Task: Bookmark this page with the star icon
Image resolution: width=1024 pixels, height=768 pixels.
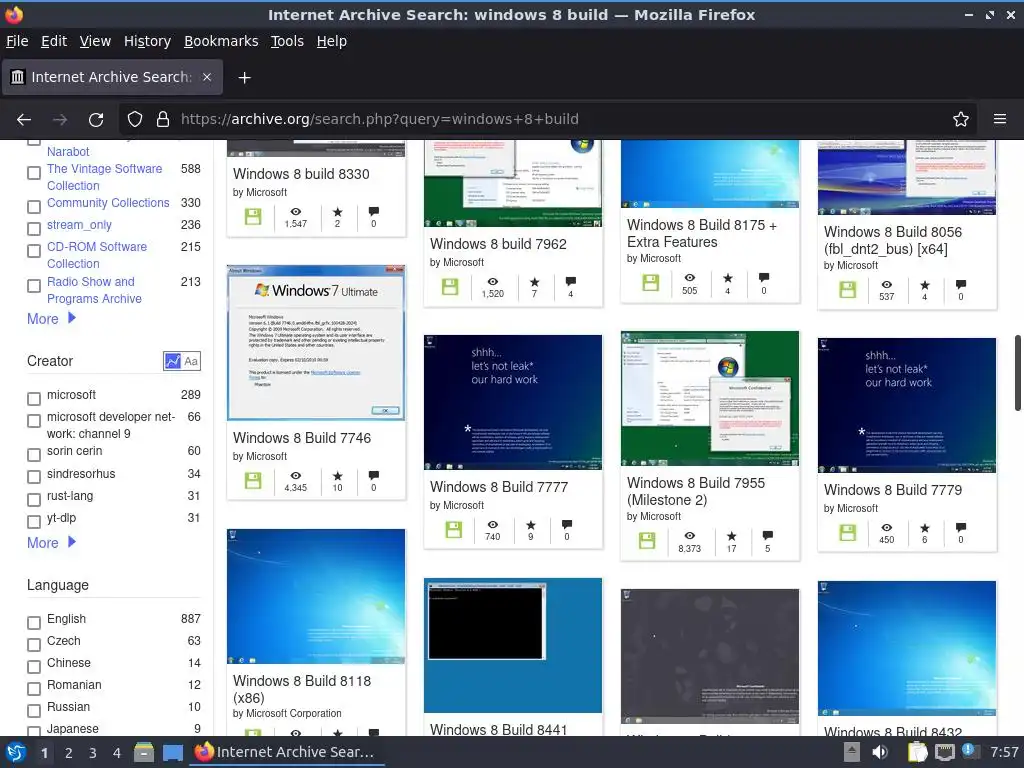Action: (x=961, y=120)
